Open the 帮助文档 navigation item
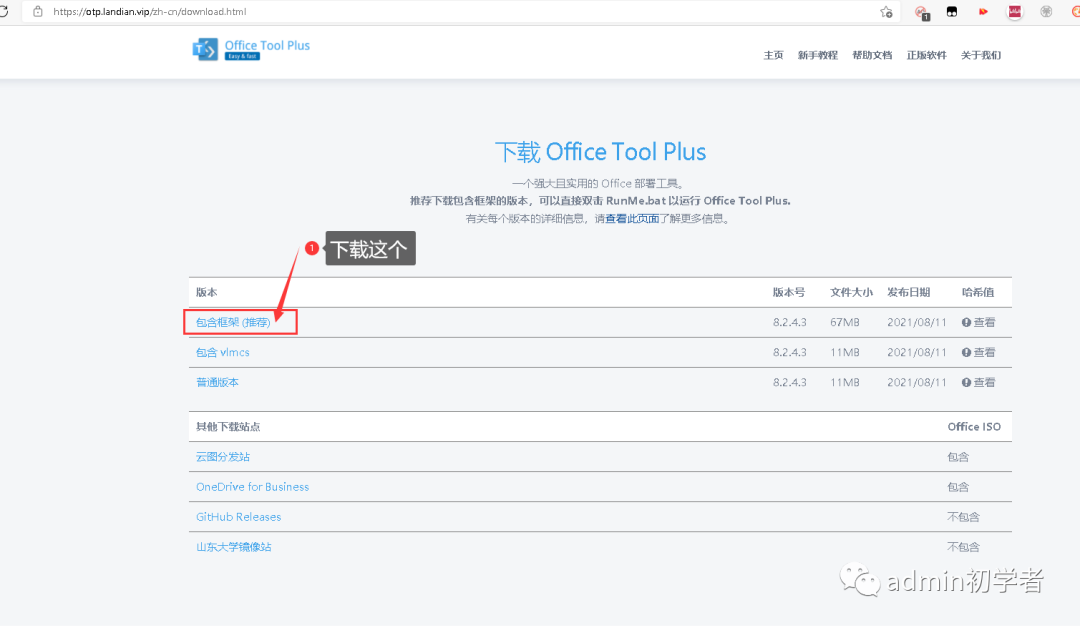 pyautogui.click(x=872, y=55)
